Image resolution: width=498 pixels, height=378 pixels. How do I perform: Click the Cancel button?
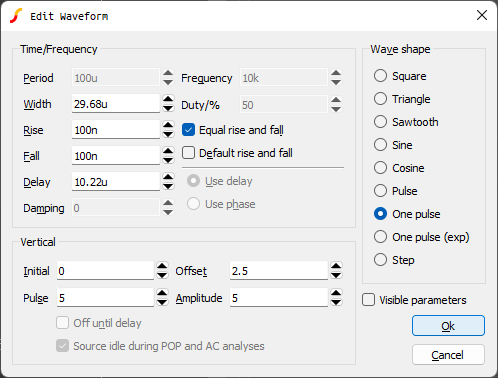(448, 355)
